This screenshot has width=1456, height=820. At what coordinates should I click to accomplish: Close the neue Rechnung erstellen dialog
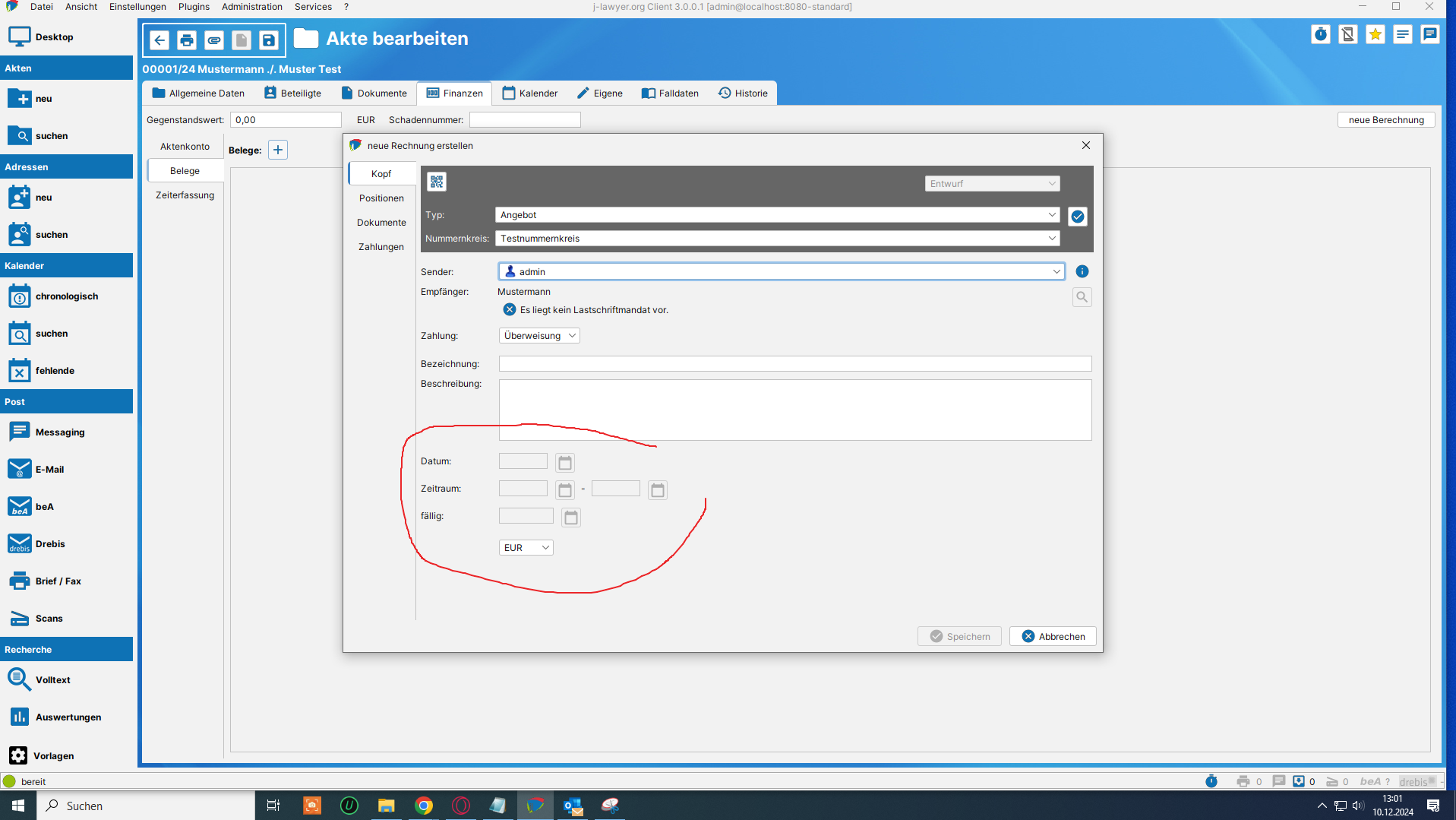pos(1086,145)
